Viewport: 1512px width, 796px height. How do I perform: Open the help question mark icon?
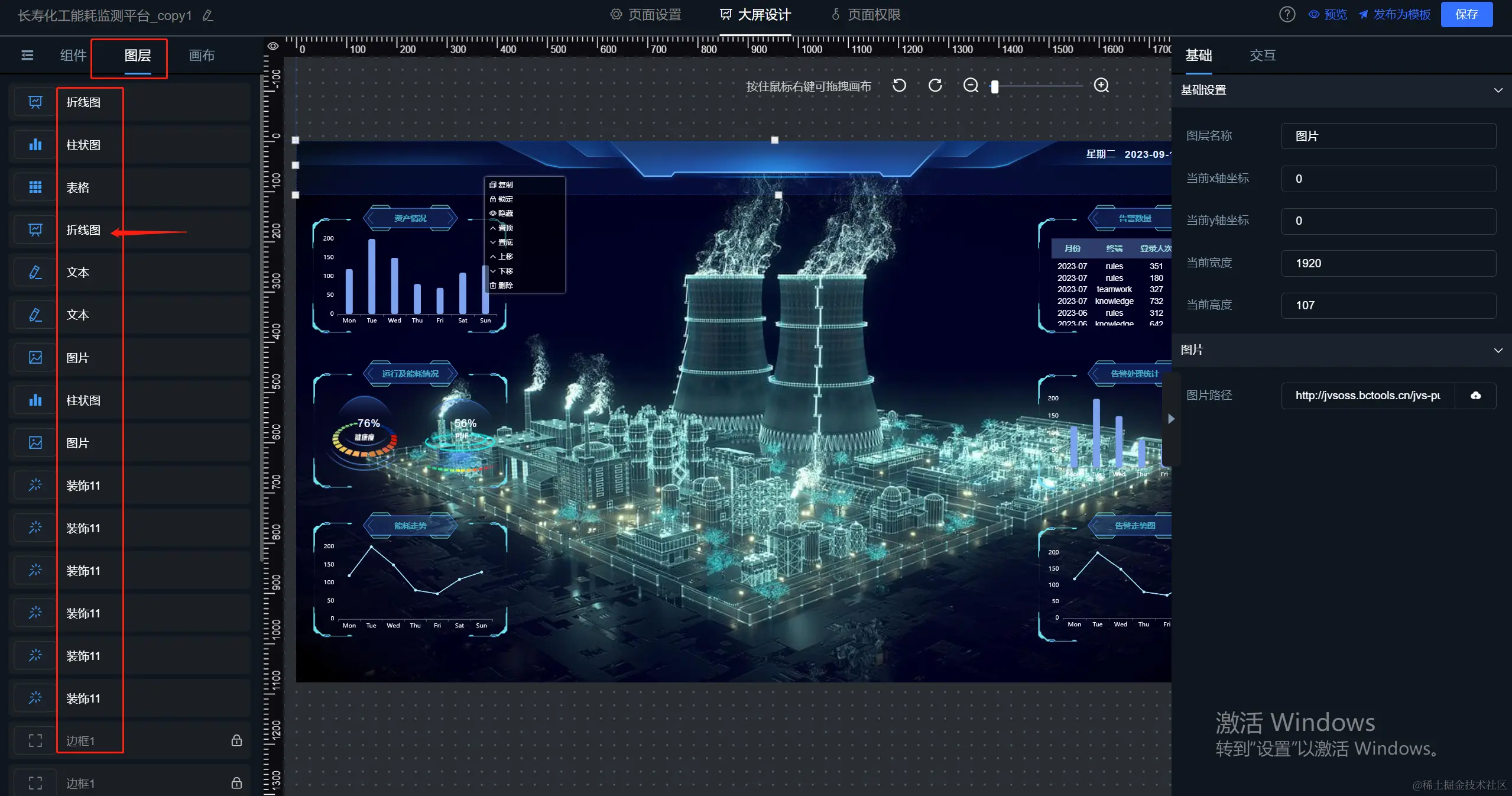click(x=1287, y=14)
